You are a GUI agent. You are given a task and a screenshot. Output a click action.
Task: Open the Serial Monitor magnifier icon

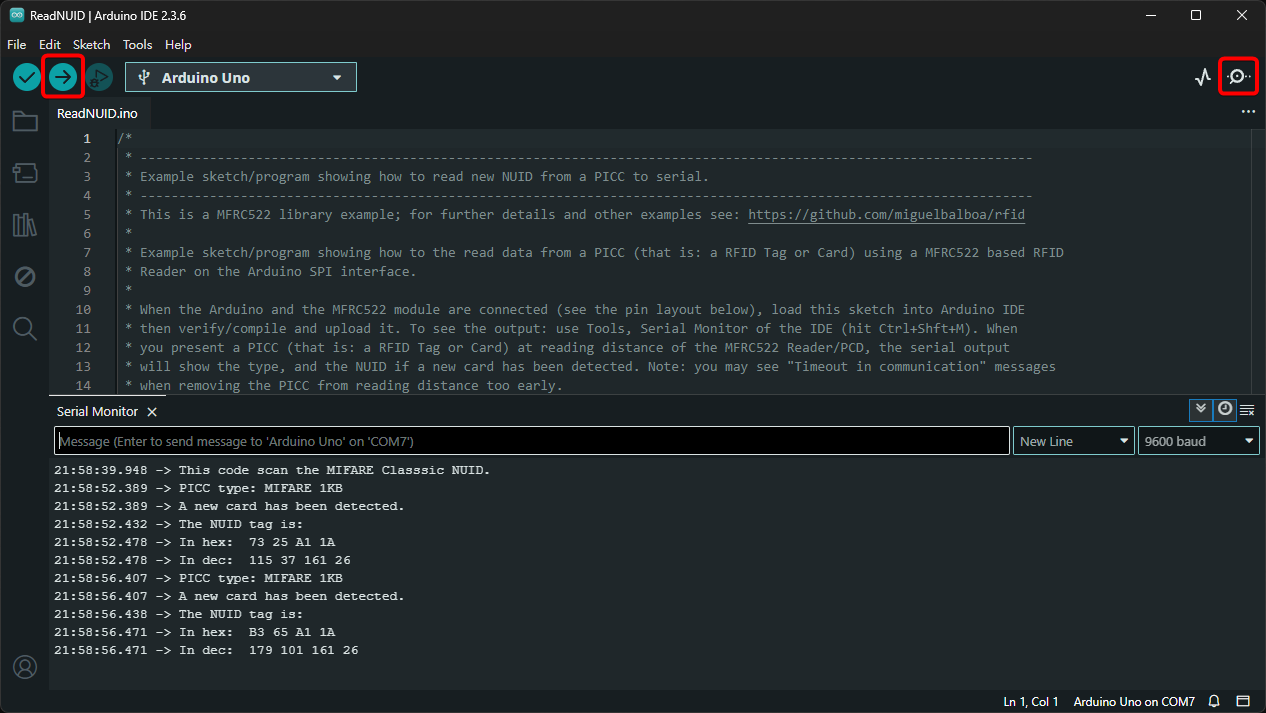pos(1238,76)
